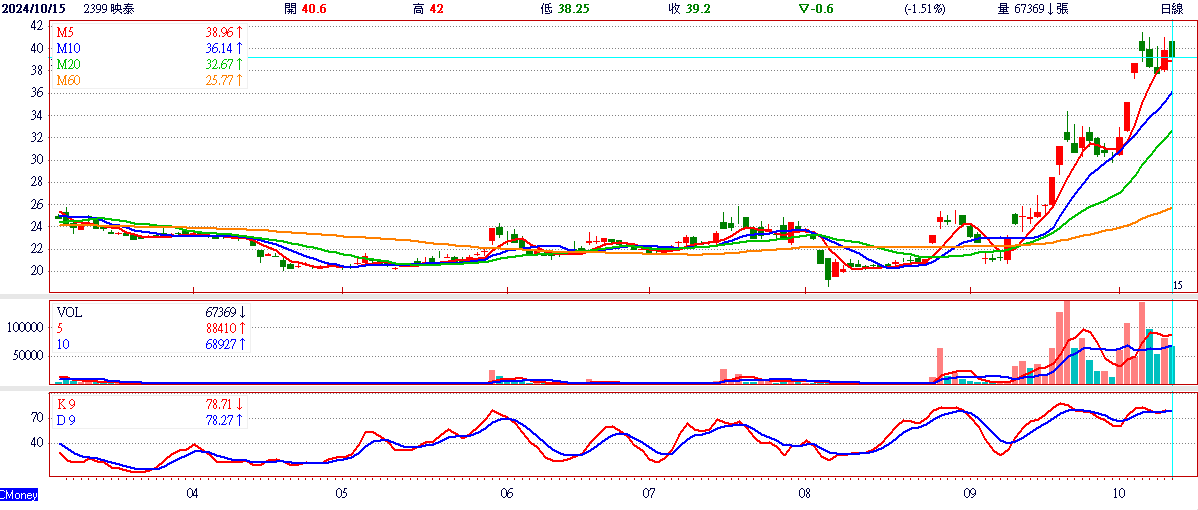Click the VOL label in volume panel
This screenshot has height=510, width=1198.
(x=68, y=312)
